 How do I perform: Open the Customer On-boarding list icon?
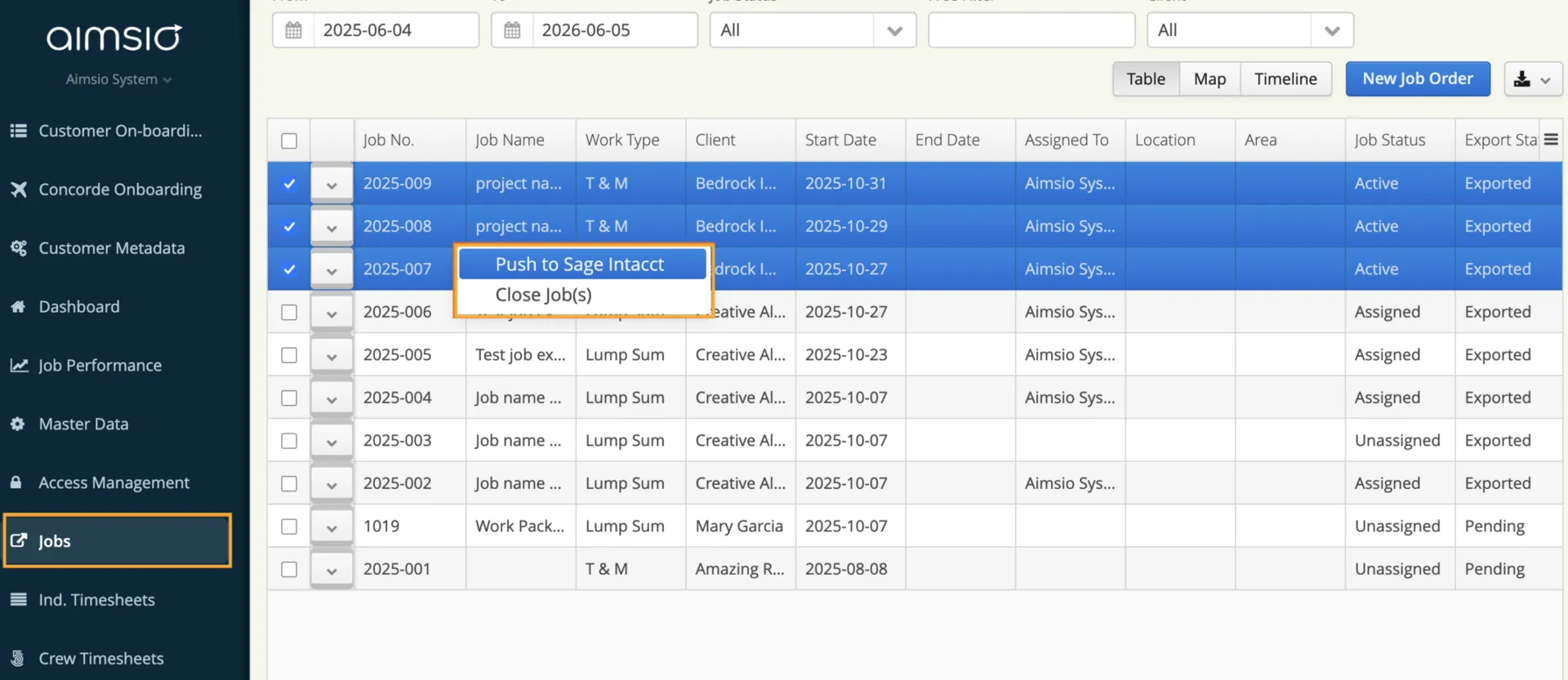tap(19, 131)
